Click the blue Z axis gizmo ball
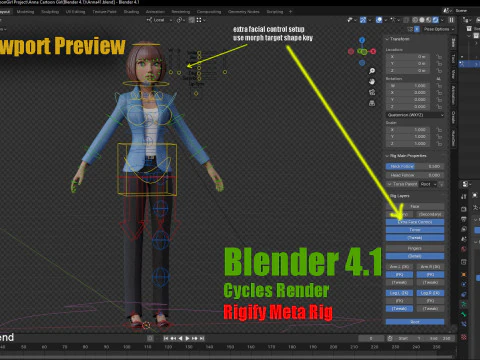 pyautogui.click(x=362, y=40)
